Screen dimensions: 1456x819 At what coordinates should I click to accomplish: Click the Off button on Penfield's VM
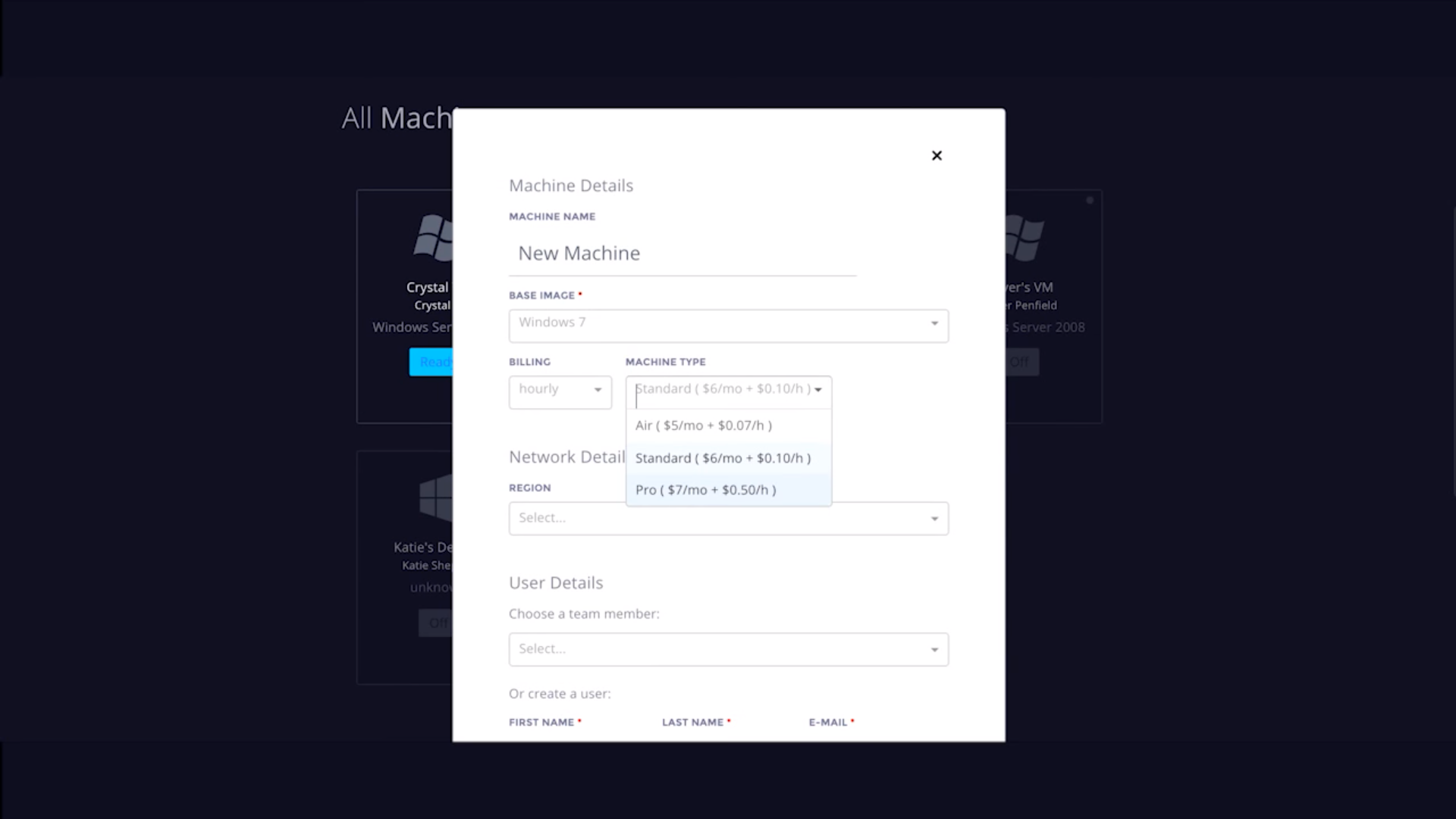click(1021, 362)
